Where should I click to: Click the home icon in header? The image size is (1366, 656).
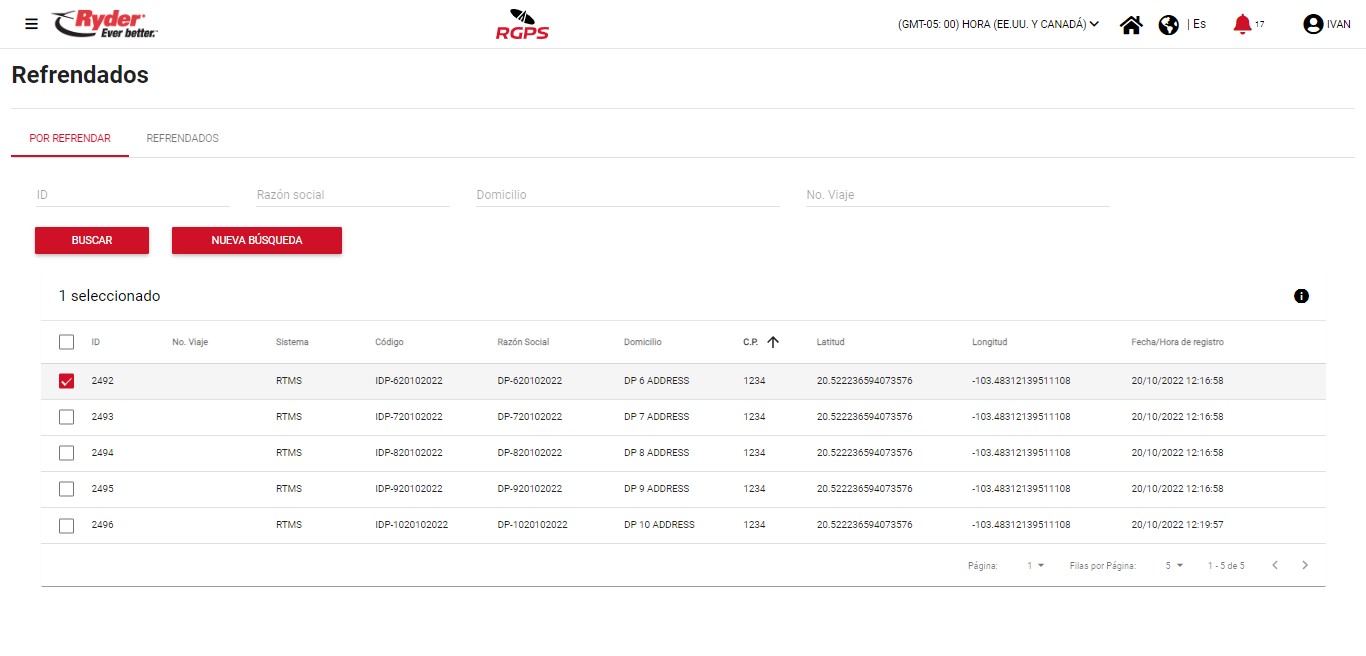(x=1131, y=25)
